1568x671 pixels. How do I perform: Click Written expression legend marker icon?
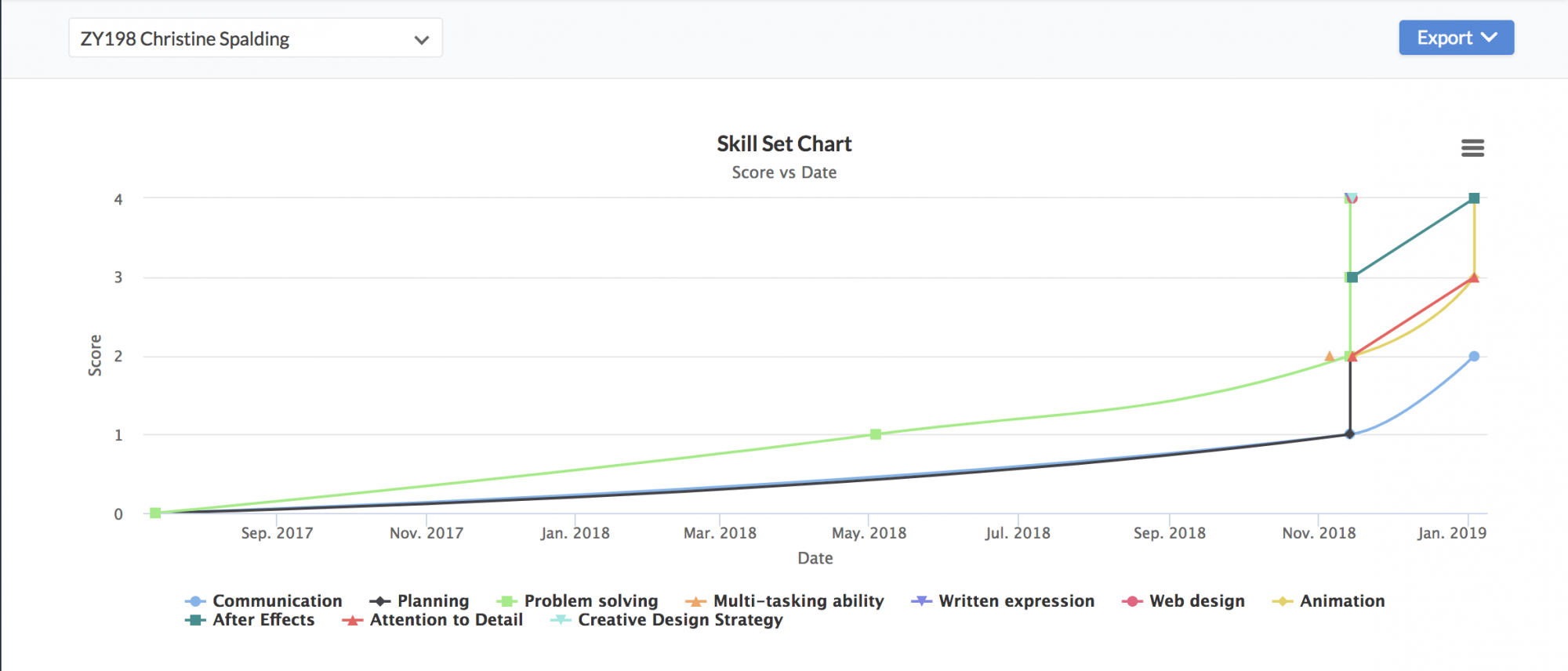pos(921,601)
